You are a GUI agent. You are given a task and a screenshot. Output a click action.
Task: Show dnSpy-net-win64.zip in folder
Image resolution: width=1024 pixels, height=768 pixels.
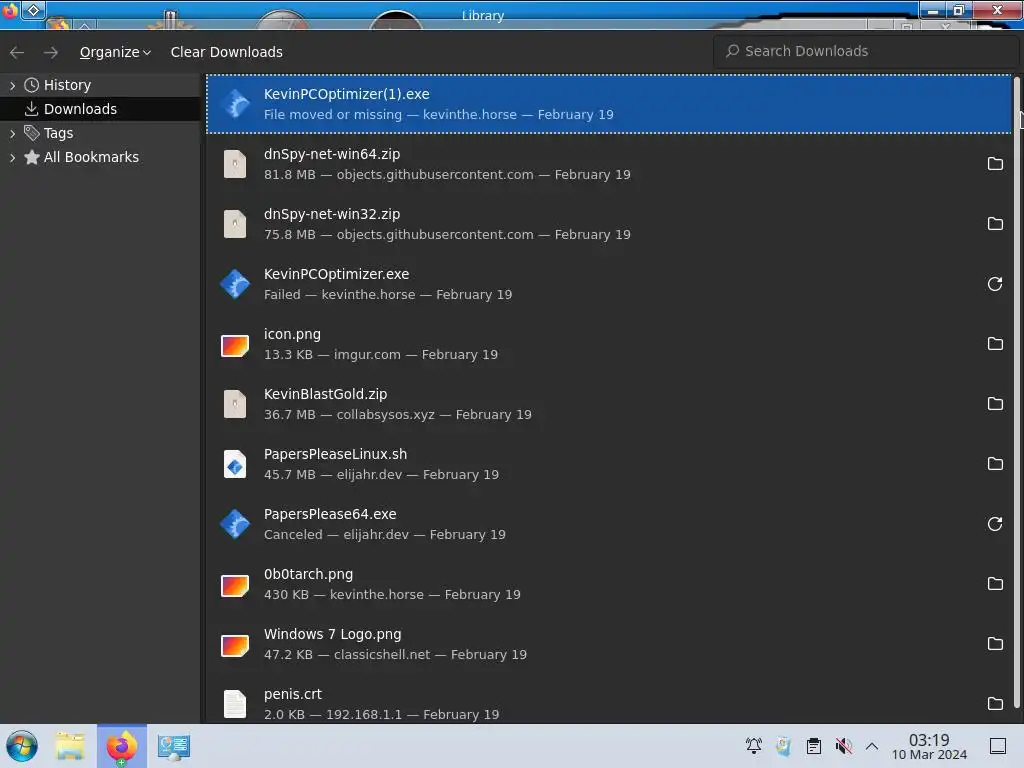coord(995,164)
